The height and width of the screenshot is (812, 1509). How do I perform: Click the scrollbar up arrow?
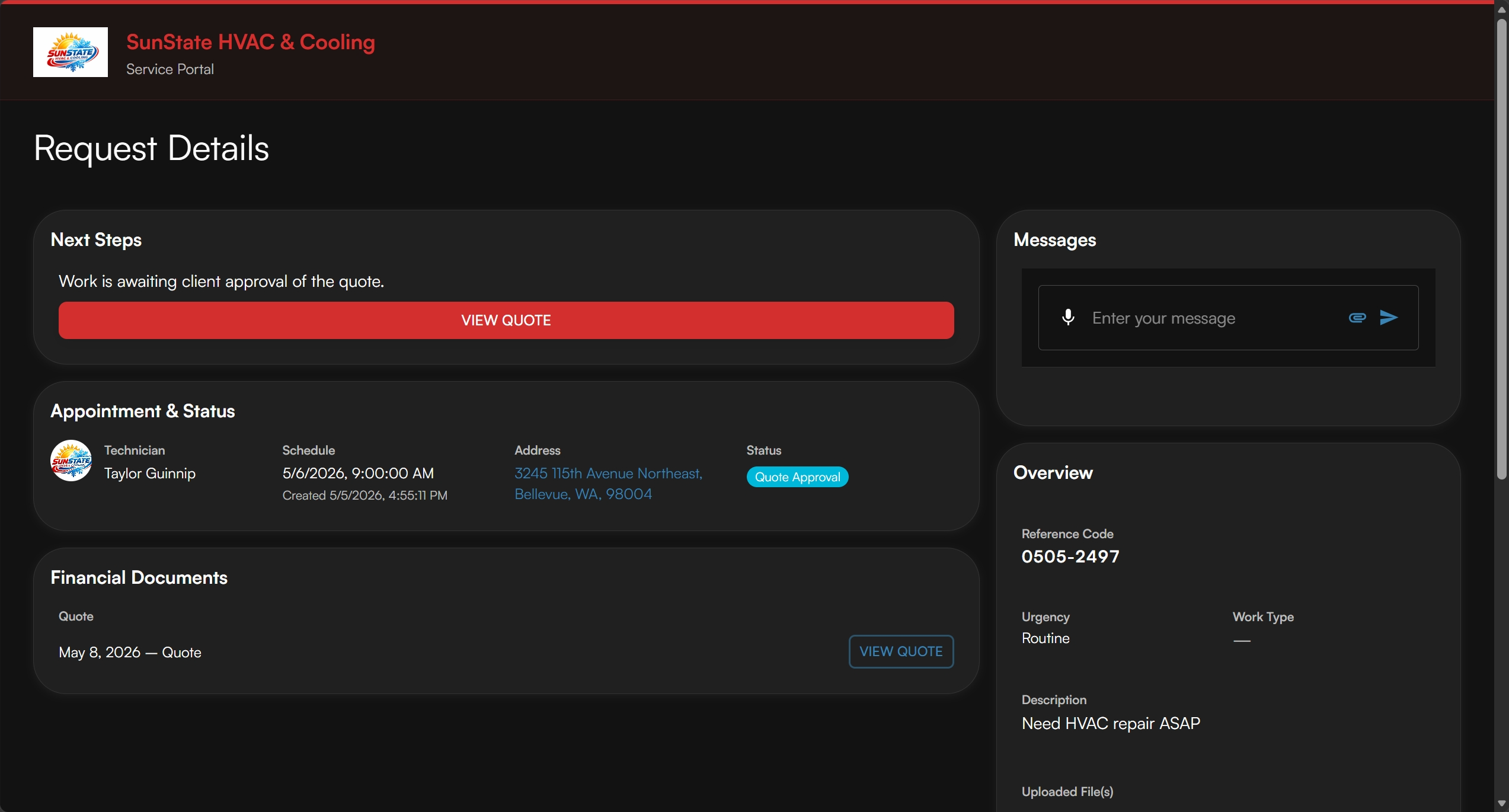click(1501, 9)
